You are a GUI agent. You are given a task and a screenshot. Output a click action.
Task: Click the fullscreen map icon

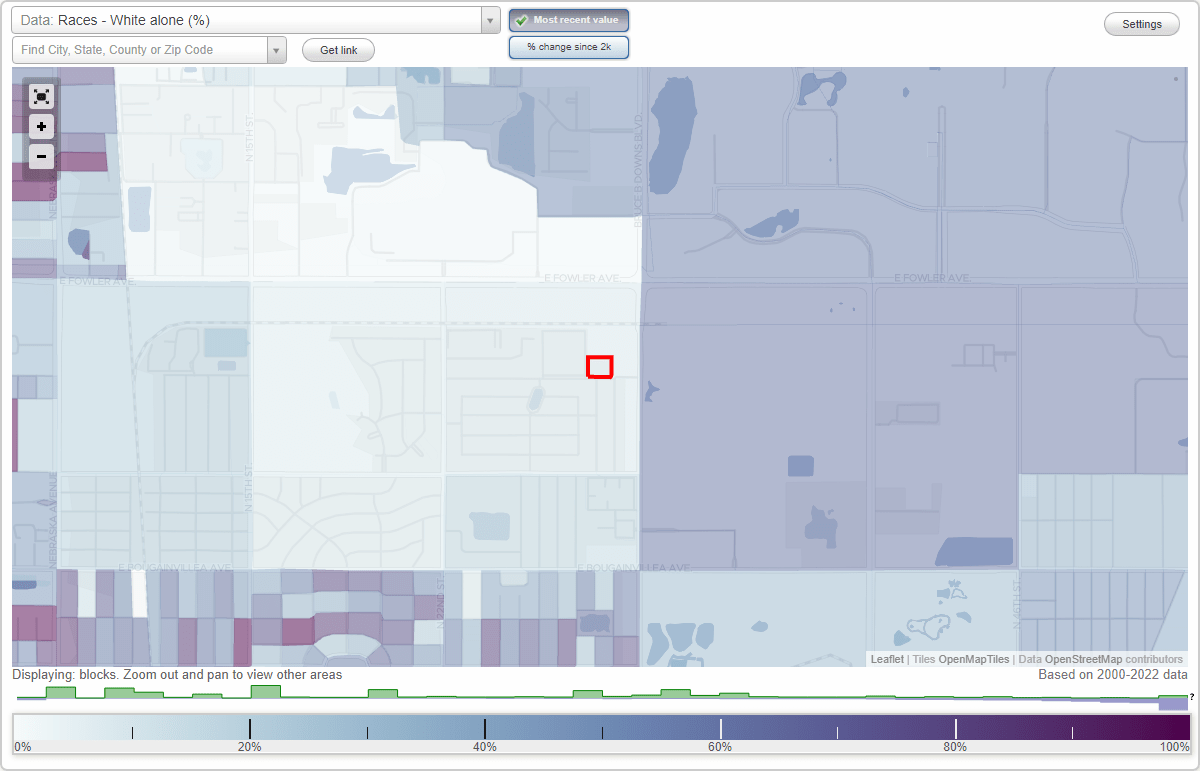click(x=41, y=97)
